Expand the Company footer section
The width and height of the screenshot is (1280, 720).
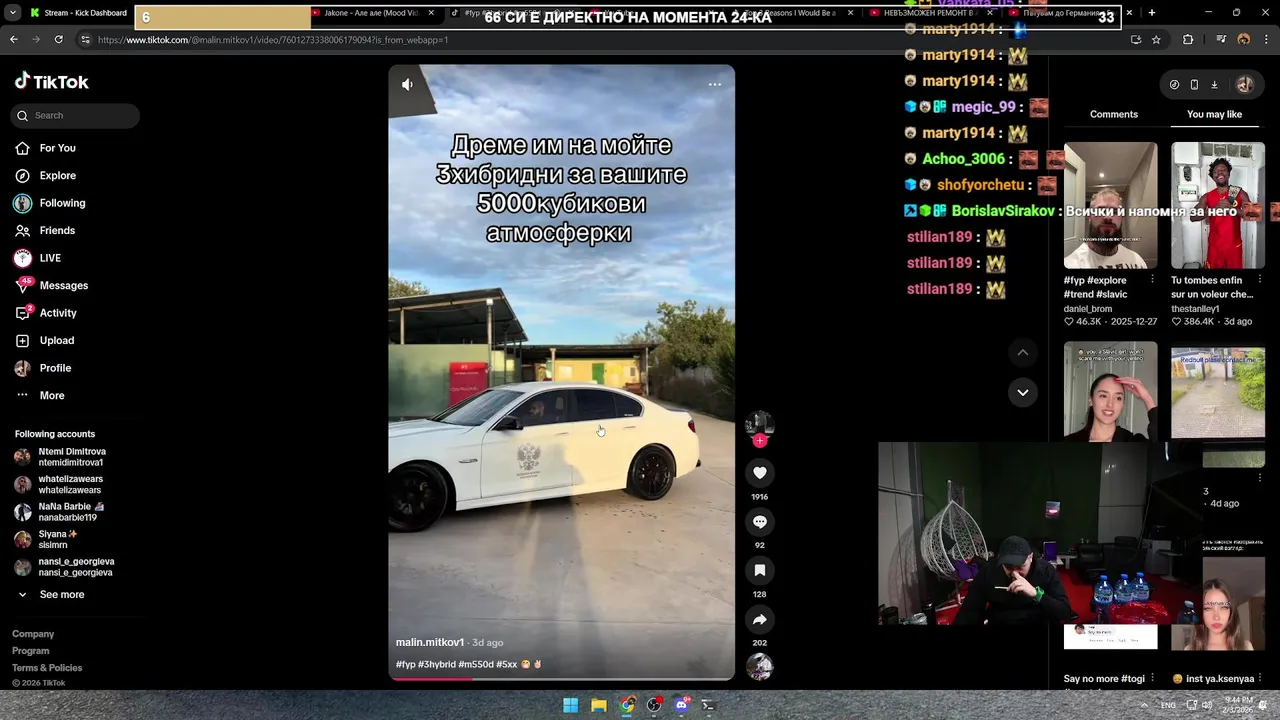tap(33, 634)
